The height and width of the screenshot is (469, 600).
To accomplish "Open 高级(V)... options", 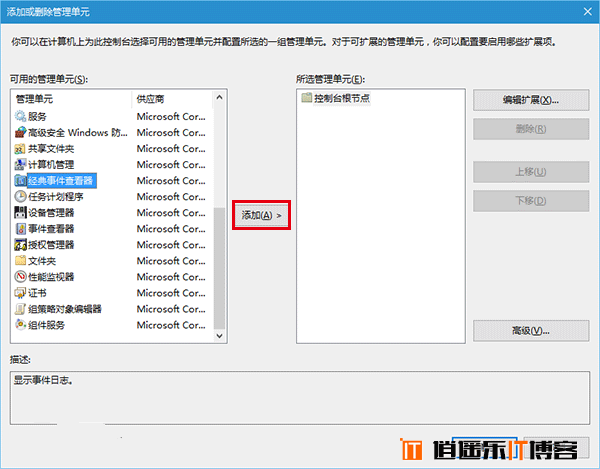I will [531, 331].
